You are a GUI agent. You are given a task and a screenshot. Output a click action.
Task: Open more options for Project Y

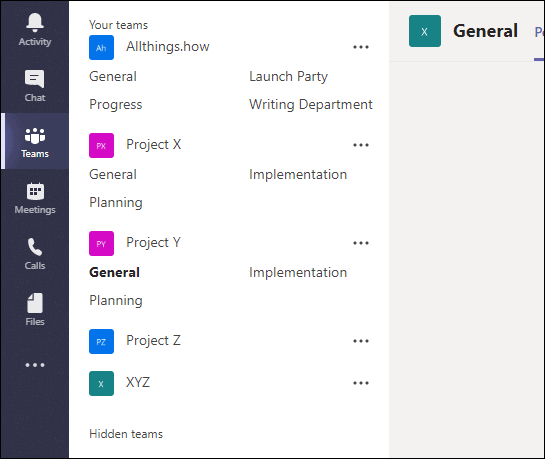pos(361,243)
